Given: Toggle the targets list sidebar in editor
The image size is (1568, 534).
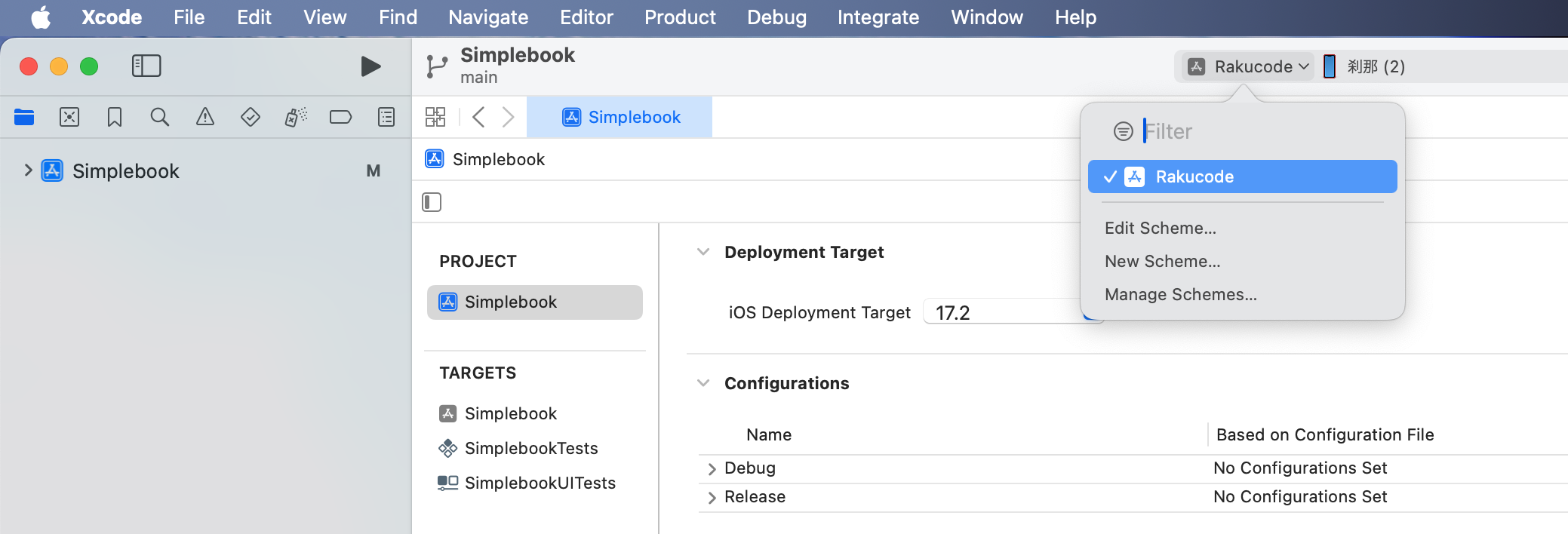Looking at the screenshot, I should [432, 202].
